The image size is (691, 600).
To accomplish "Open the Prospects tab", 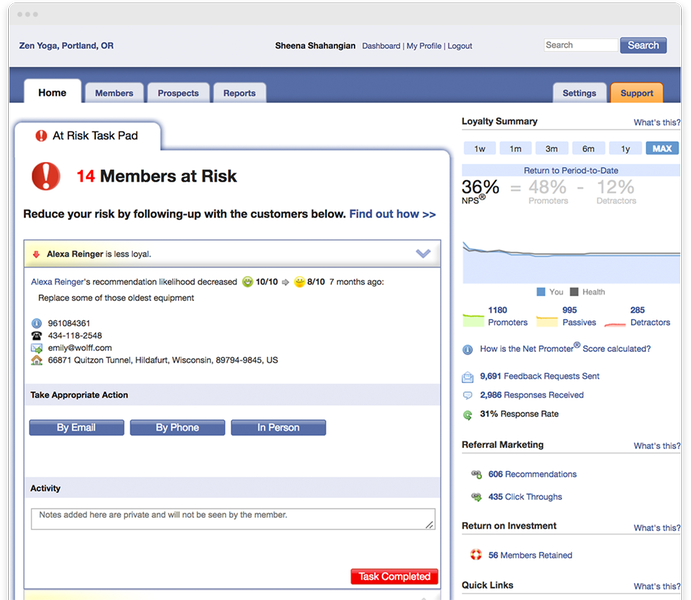I will pyautogui.click(x=178, y=93).
